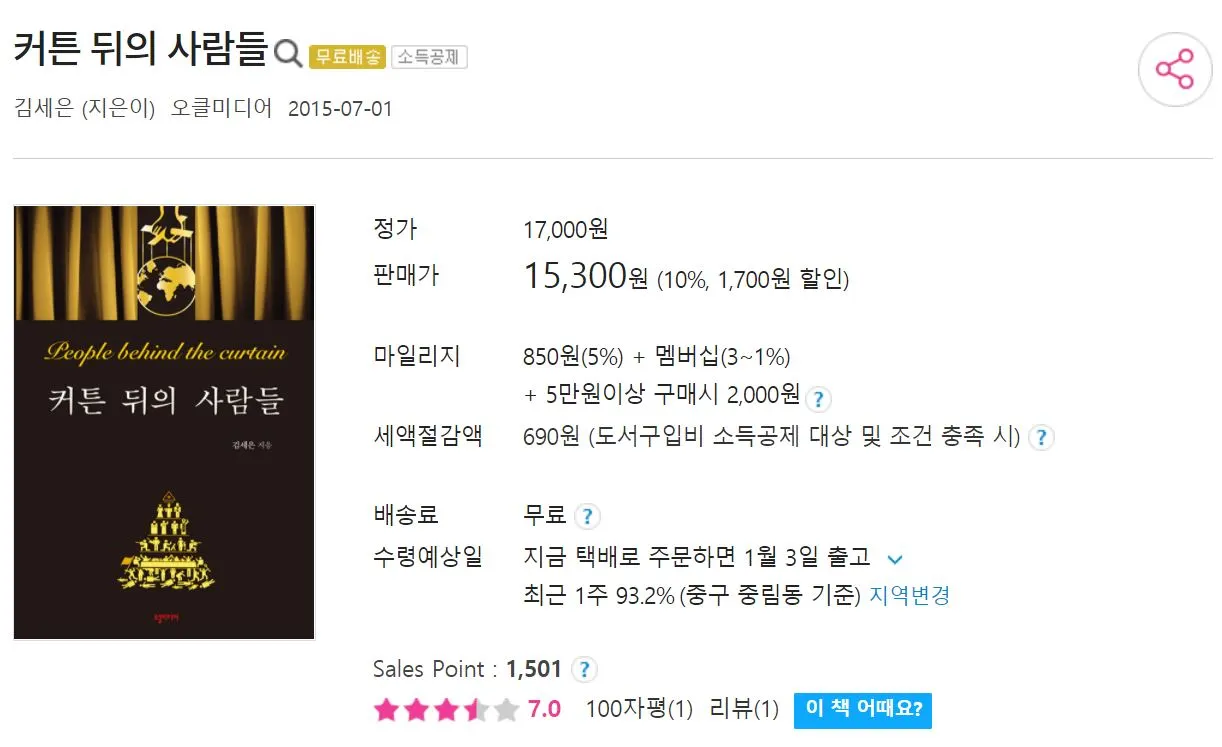Viewport: 1222px width, 747px height.
Task: Open publisher 오클미디어 link
Action: 221,108
